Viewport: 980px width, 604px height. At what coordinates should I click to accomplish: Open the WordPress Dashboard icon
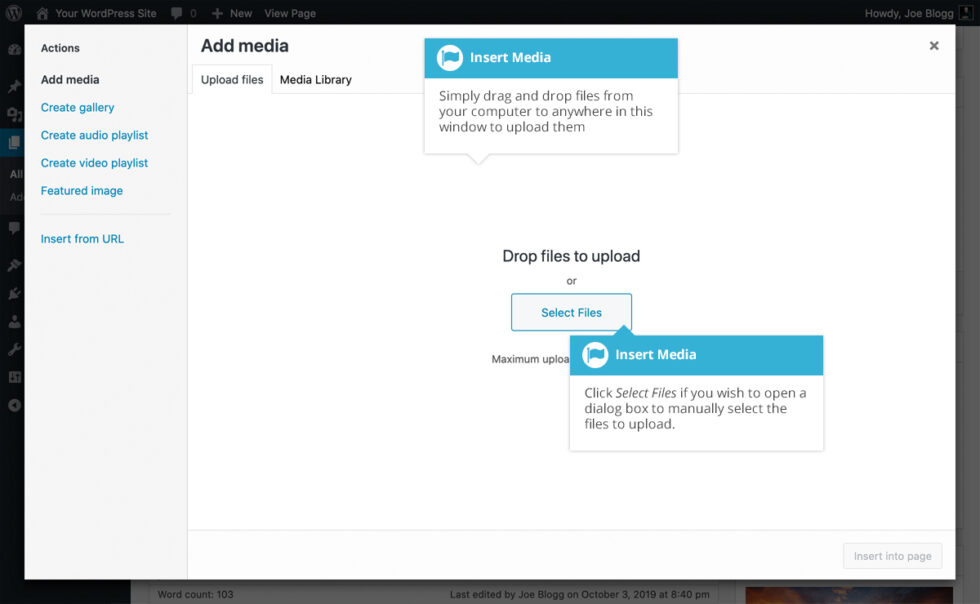coord(13,49)
